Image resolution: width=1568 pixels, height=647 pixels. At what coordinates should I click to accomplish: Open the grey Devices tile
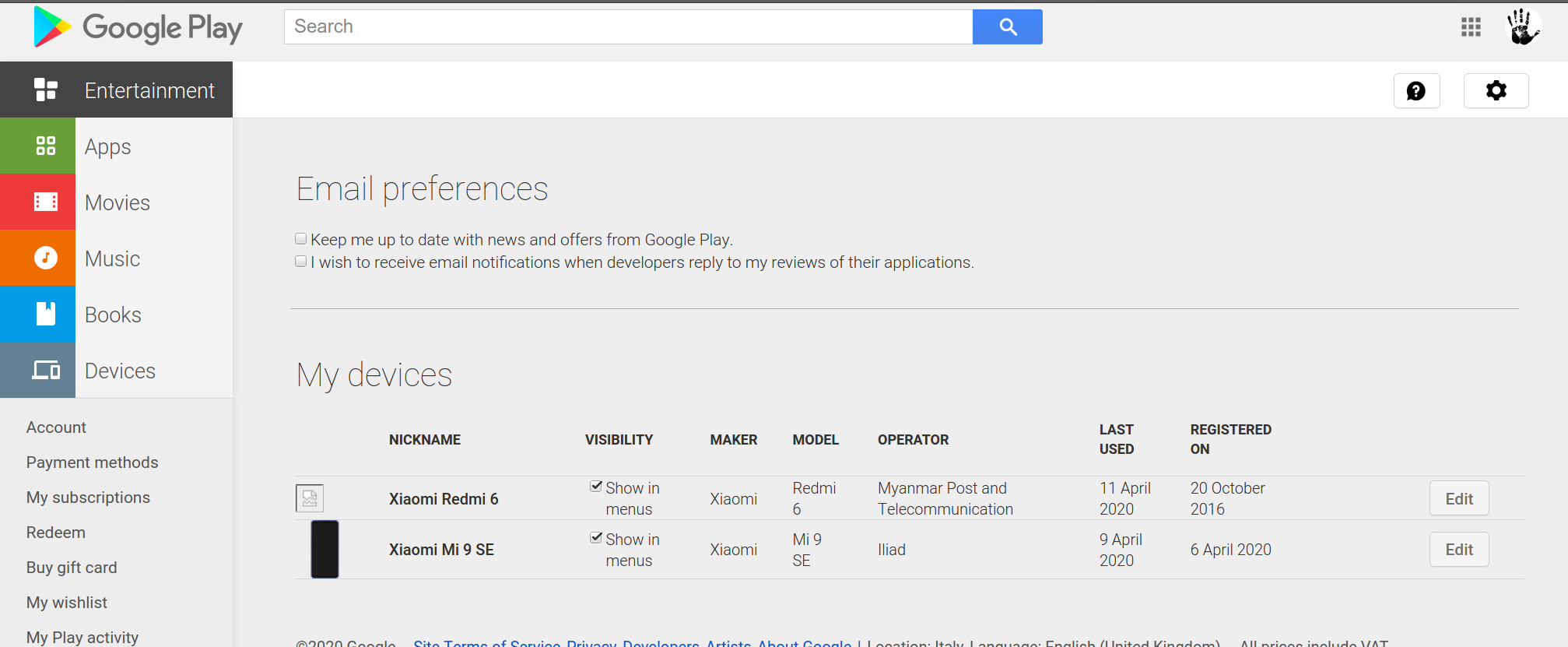tap(38, 370)
